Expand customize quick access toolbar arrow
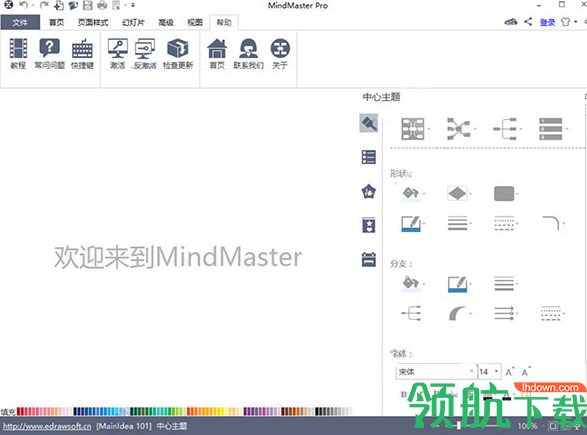Screen dimensions: 587x435 pyautogui.click(x=133, y=5)
